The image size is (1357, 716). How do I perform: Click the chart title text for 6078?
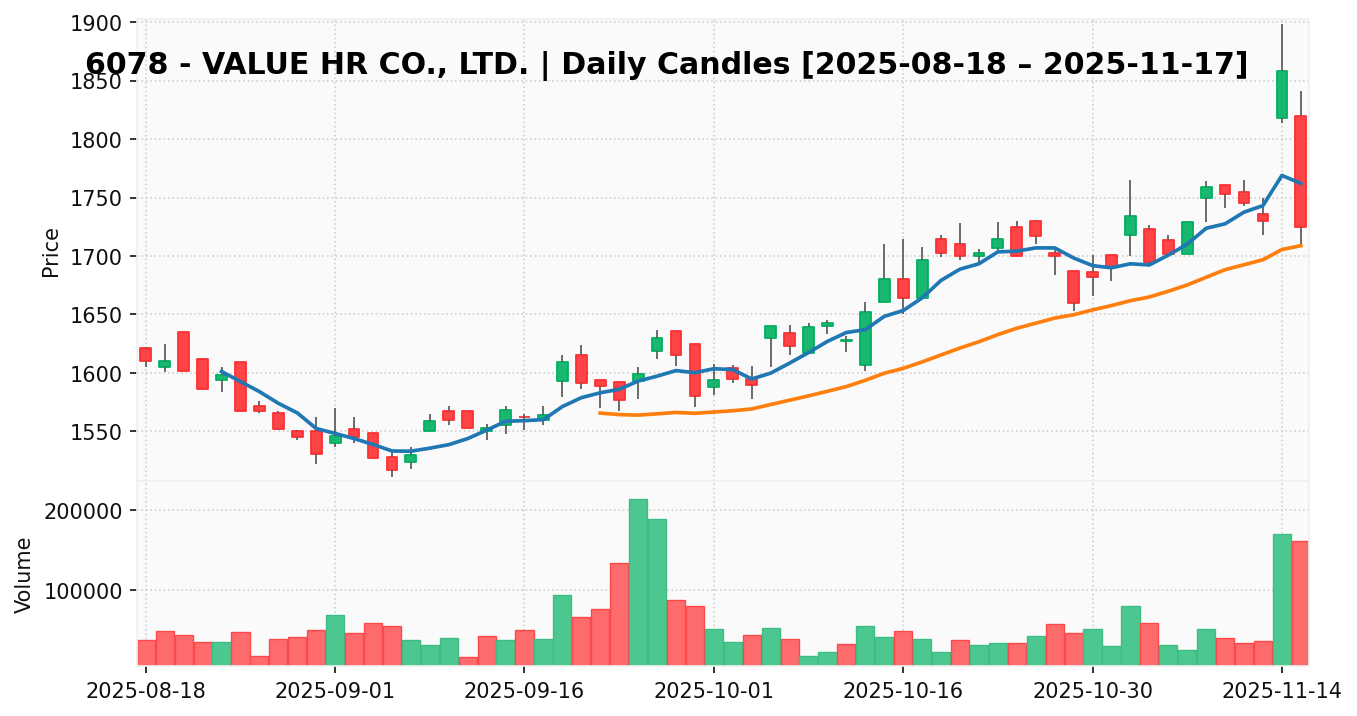666,64
